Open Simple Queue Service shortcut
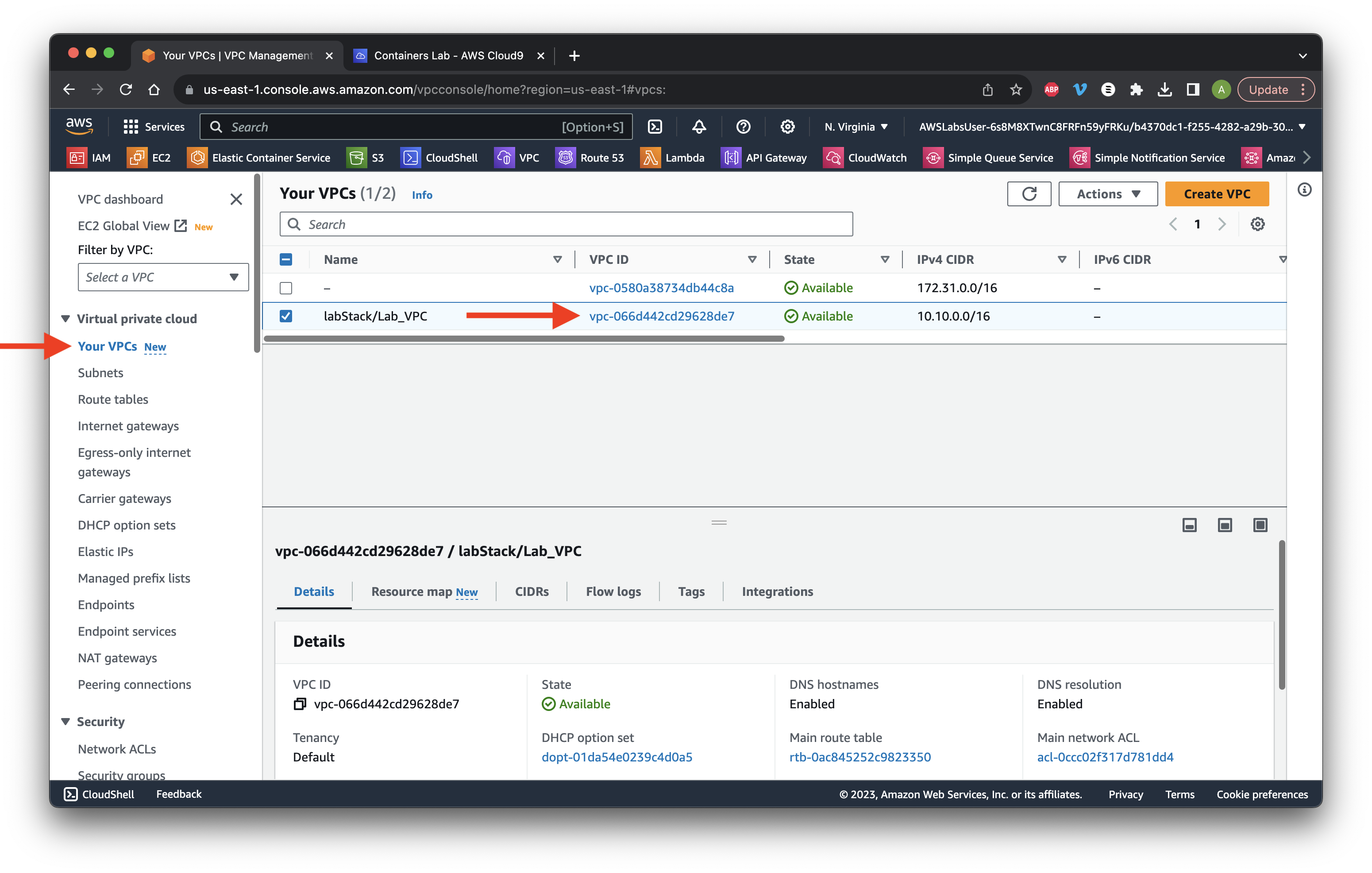 (988, 158)
